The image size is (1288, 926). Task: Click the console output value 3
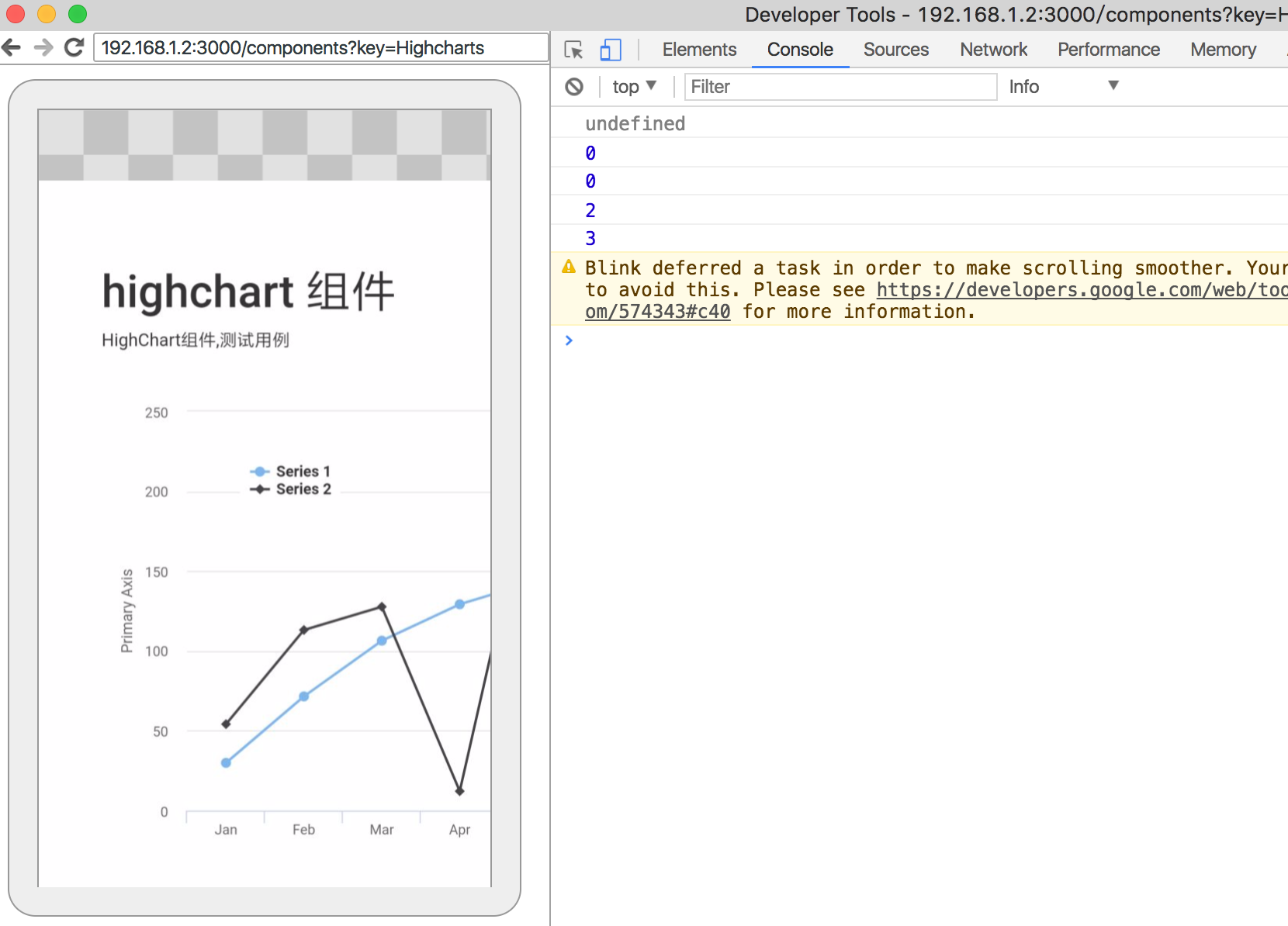pyautogui.click(x=590, y=239)
